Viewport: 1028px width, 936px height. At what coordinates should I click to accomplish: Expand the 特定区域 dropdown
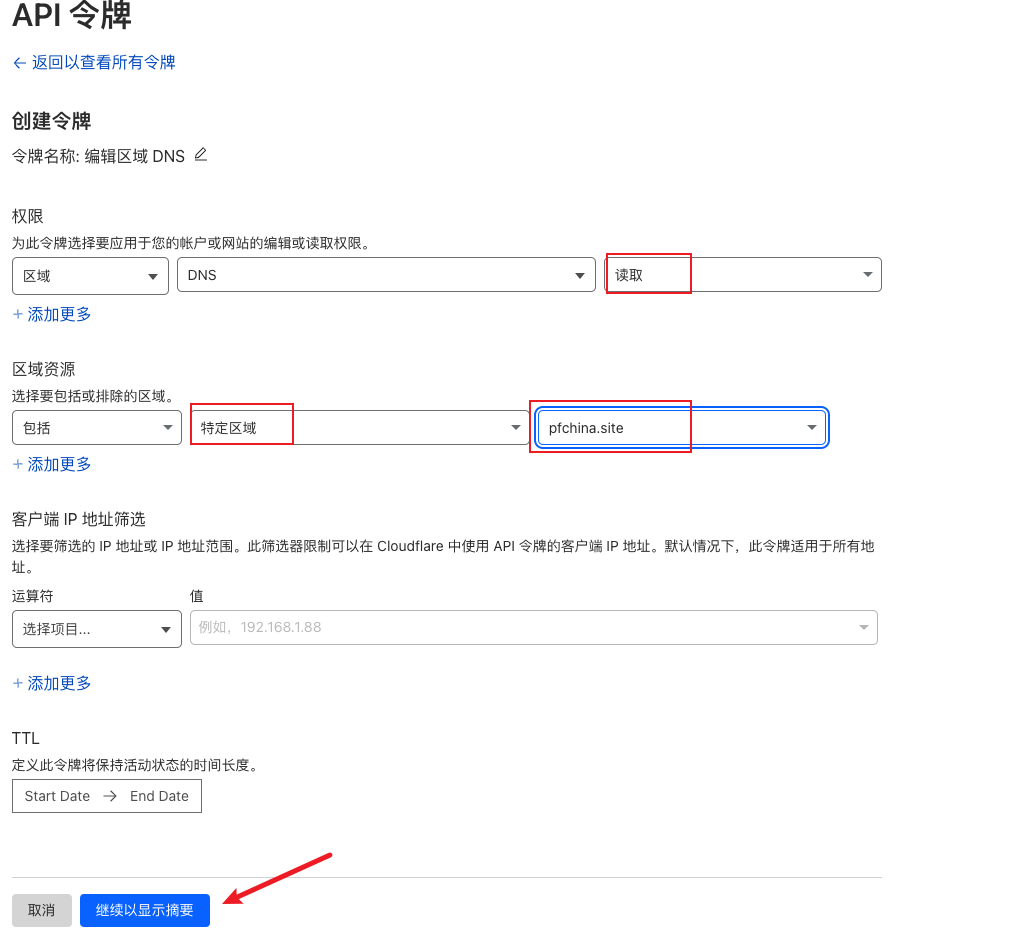coord(359,428)
